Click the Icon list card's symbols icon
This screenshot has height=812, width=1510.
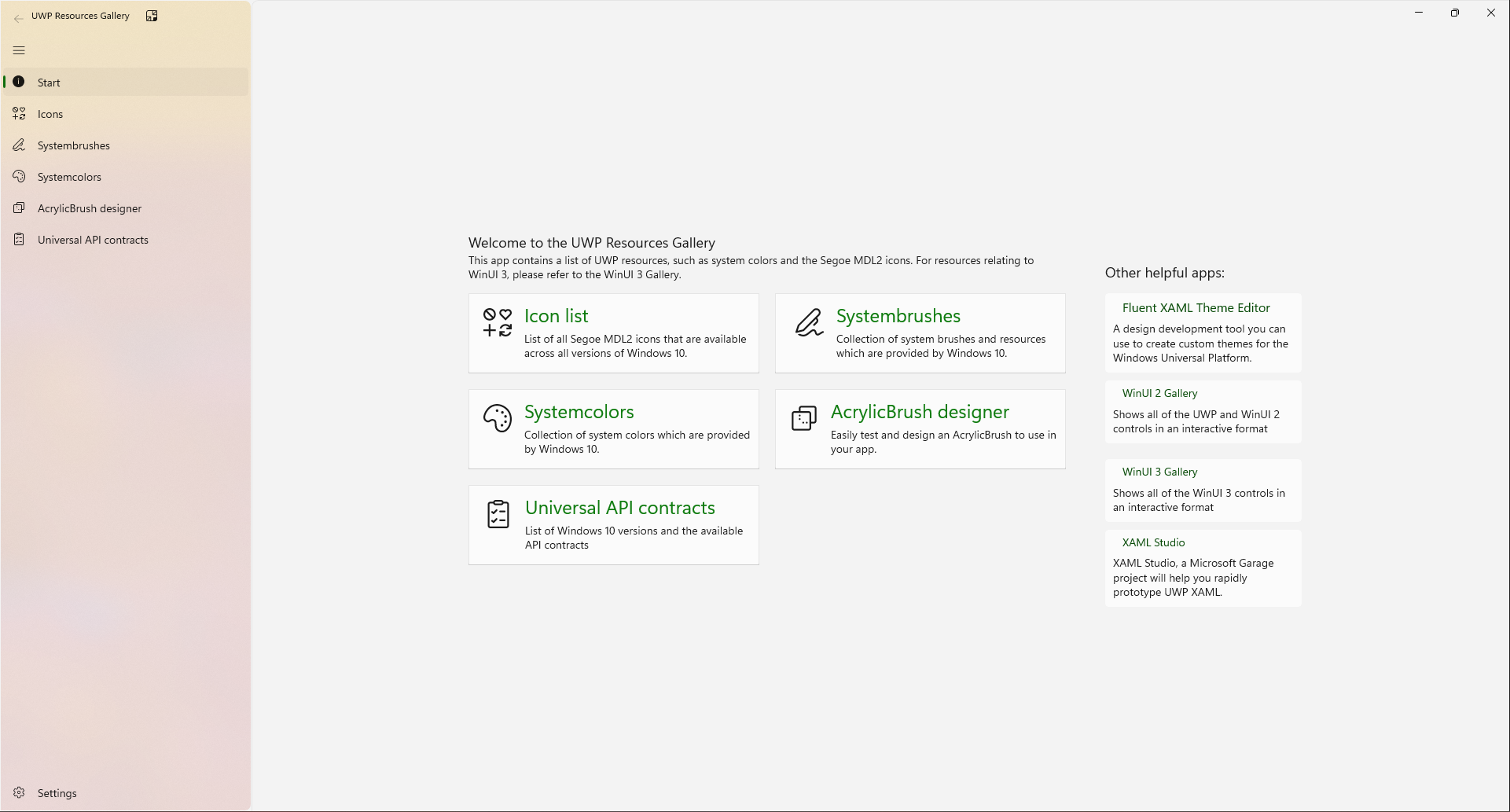pyautogui.click(x=498, y=323)
